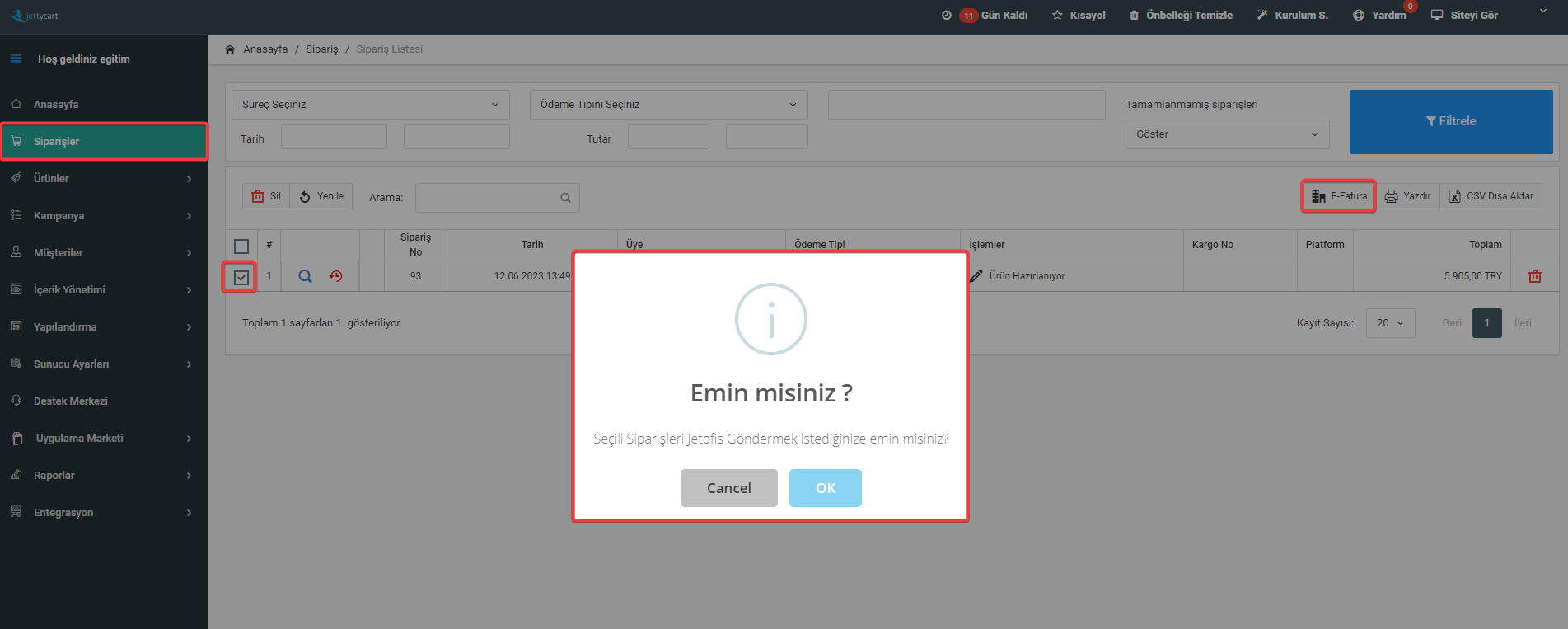Image resolution: width=1568 pixels, height=629 pixels.
Task: Click the E-Fatura button
Action: click(x=1339, y=196)
